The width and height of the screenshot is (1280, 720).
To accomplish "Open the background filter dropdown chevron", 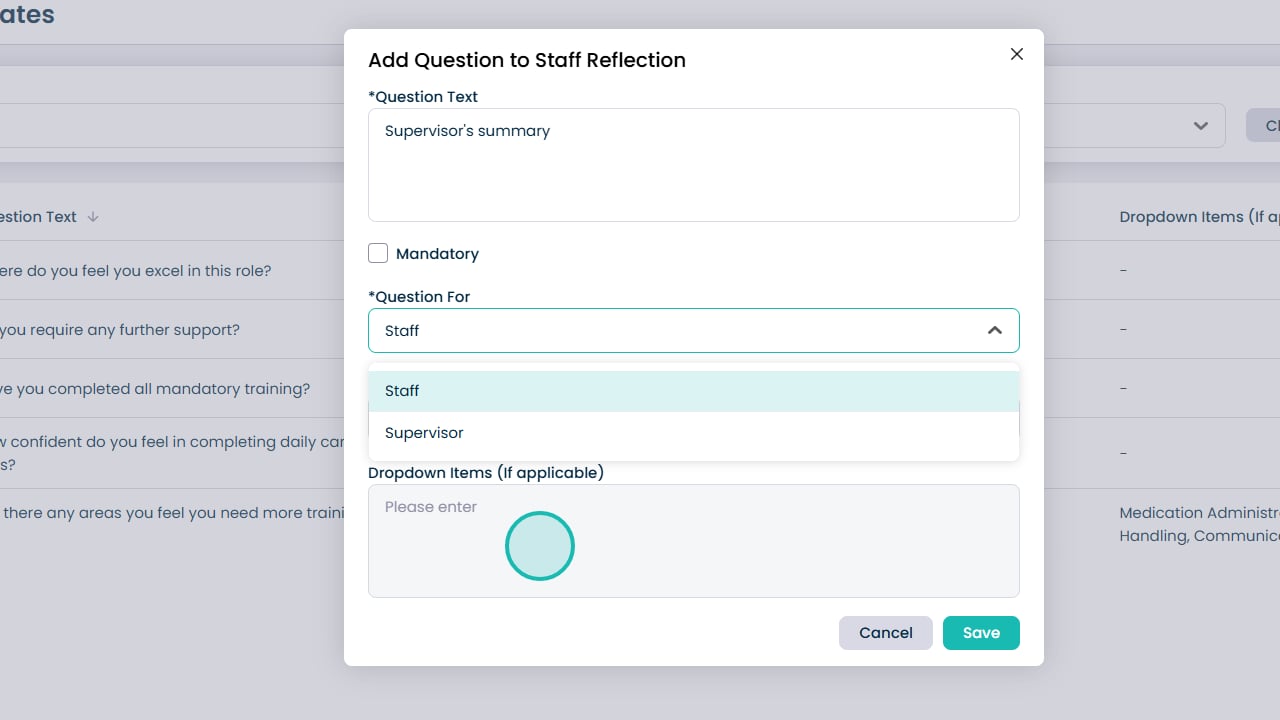I will 1200,126.
